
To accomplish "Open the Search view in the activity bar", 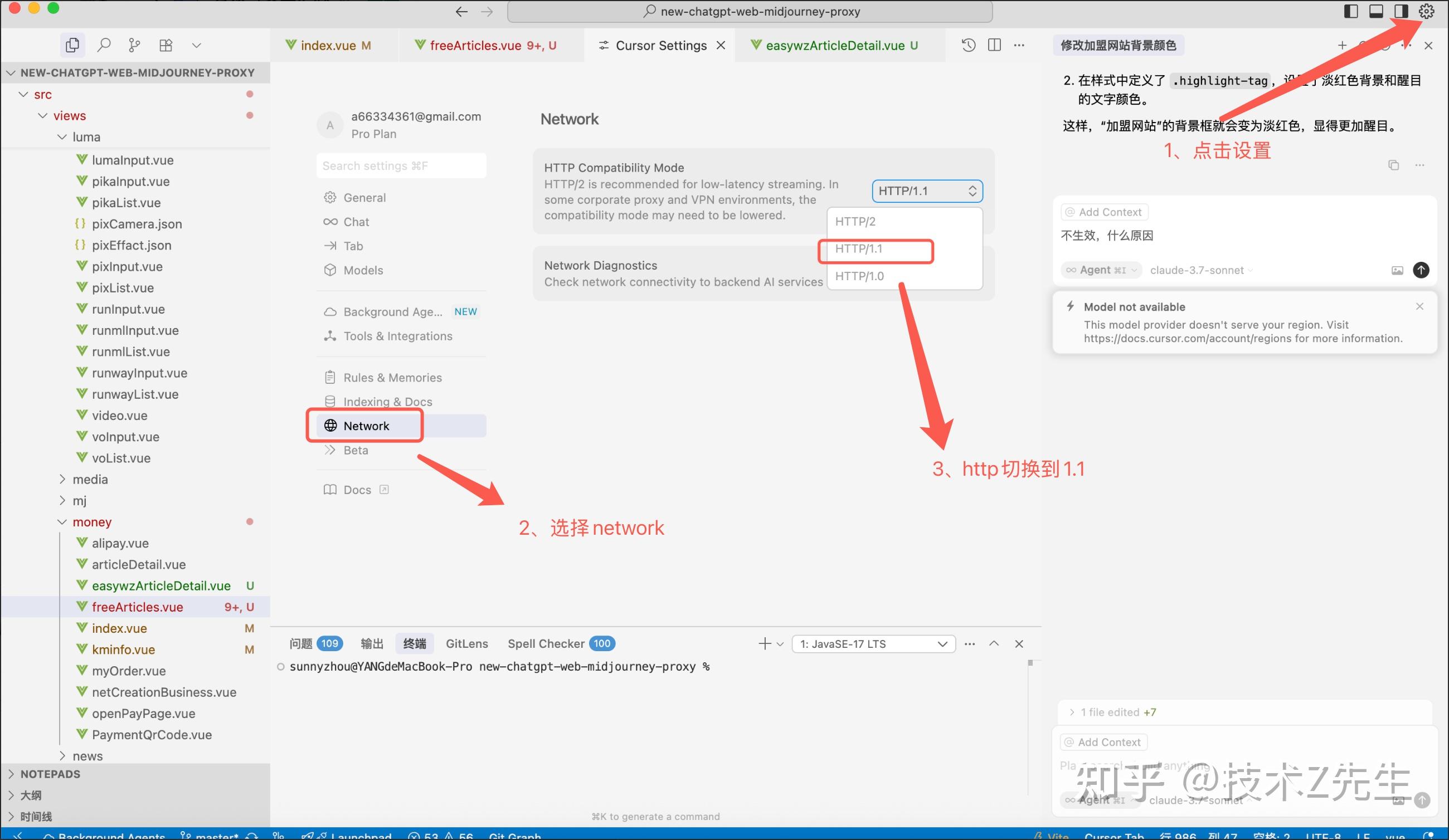I will coord(104,44).
